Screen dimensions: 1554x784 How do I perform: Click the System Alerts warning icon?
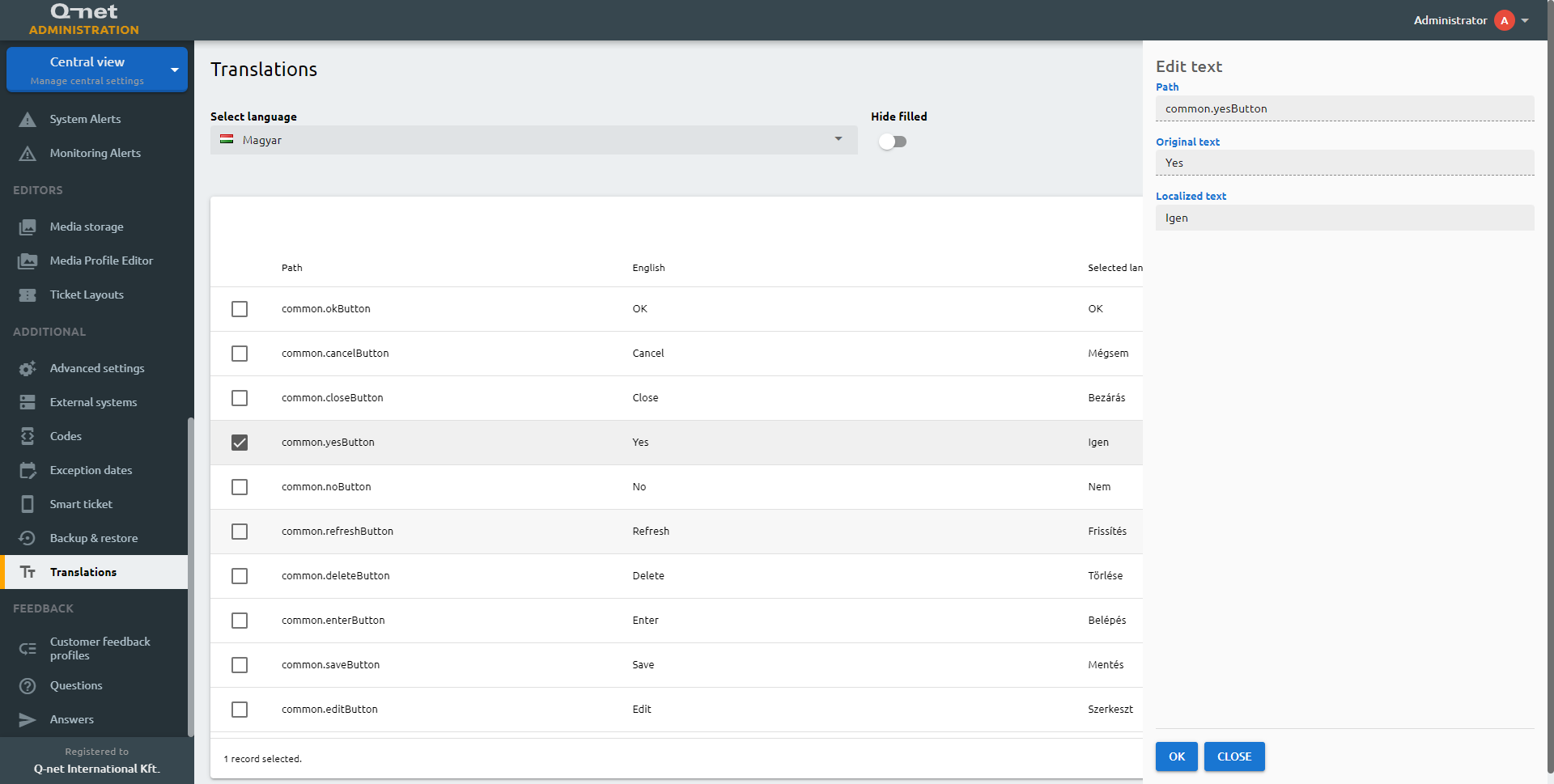[28, 120]
